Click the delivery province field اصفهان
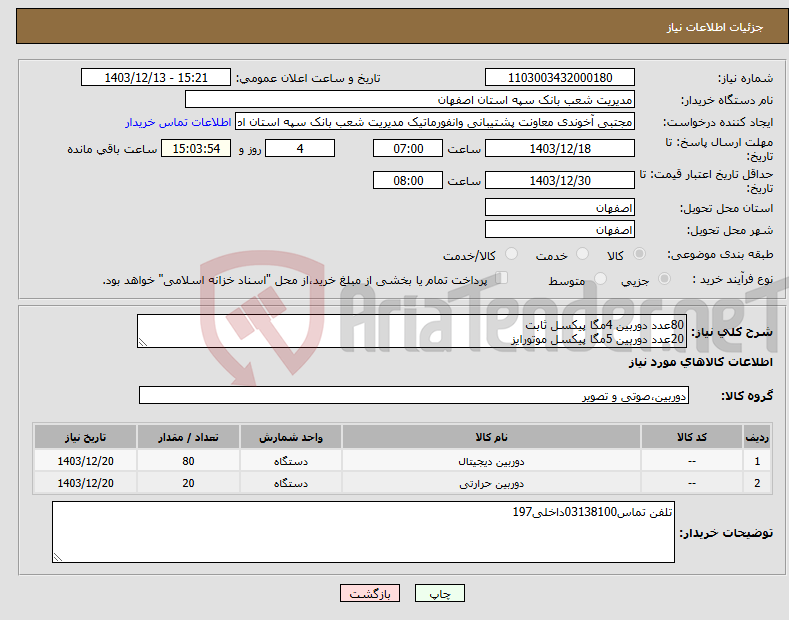Viewport: 789px width, 620px height. pos(560,207)
